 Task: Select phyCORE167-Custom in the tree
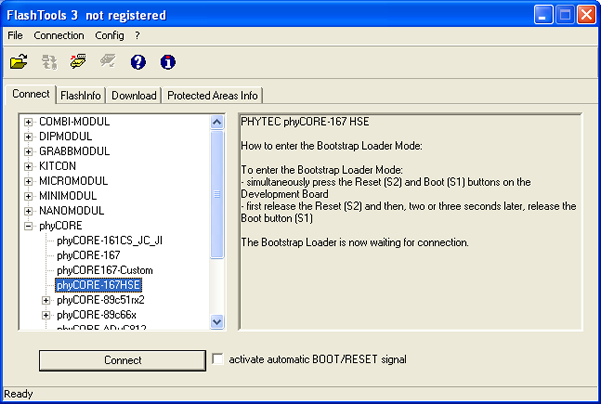click(x=105, y=270)
